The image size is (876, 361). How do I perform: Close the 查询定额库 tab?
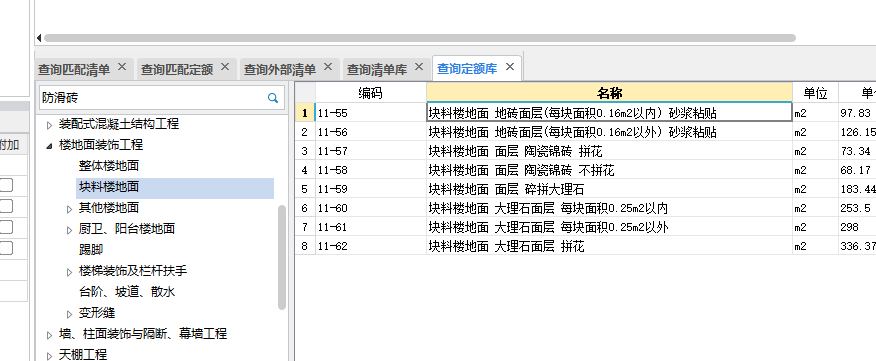pos(510,67)
